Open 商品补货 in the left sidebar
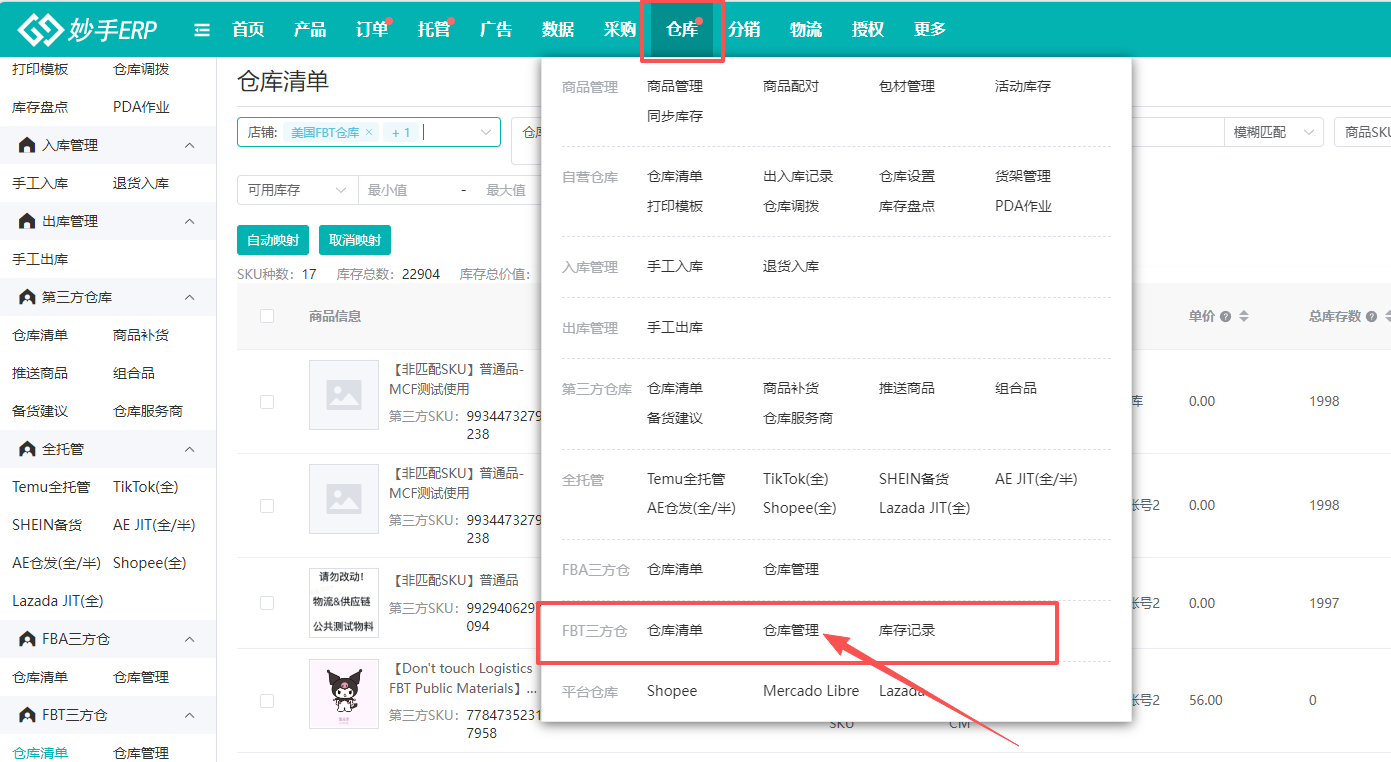Viewport: 1391px width, 762px height. [141, 336]
